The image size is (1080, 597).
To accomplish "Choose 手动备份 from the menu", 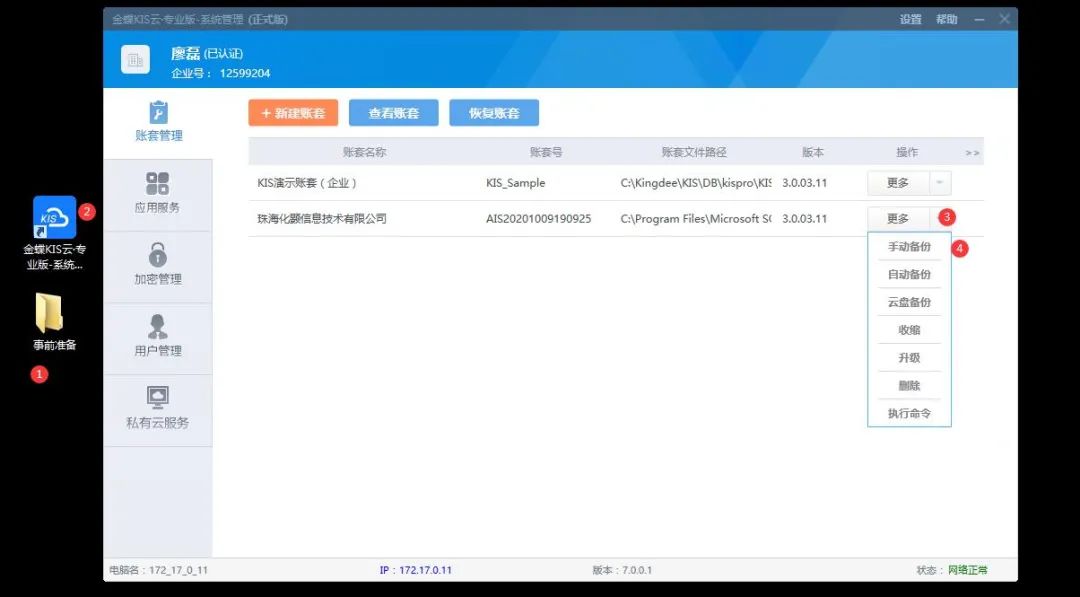I will click(909, 247).
